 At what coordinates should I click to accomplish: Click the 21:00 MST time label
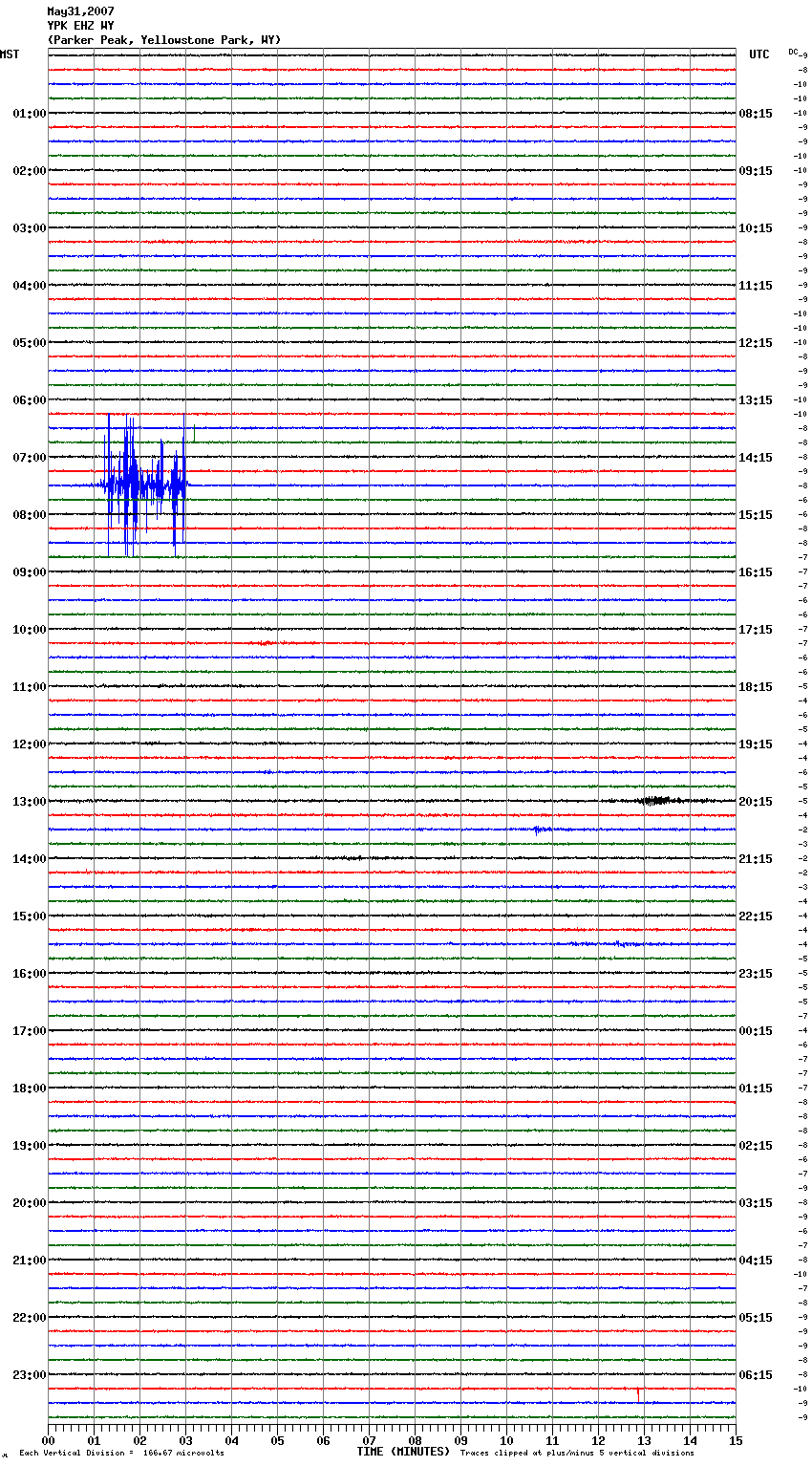[30, 1261]
